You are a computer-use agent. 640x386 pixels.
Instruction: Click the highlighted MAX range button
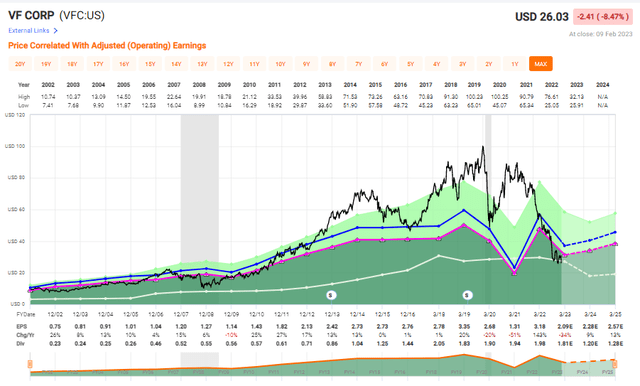(541, 64)
